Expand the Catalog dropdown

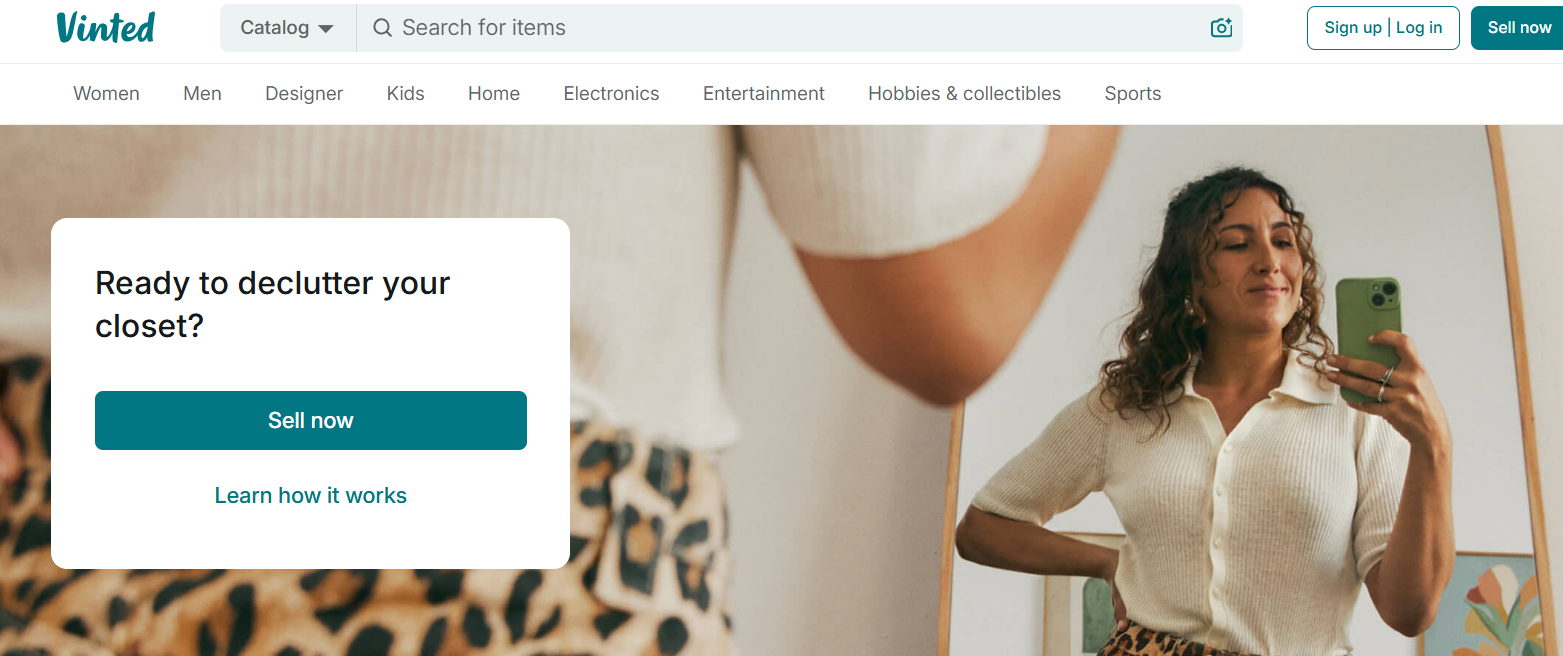(x=288, y=28)
